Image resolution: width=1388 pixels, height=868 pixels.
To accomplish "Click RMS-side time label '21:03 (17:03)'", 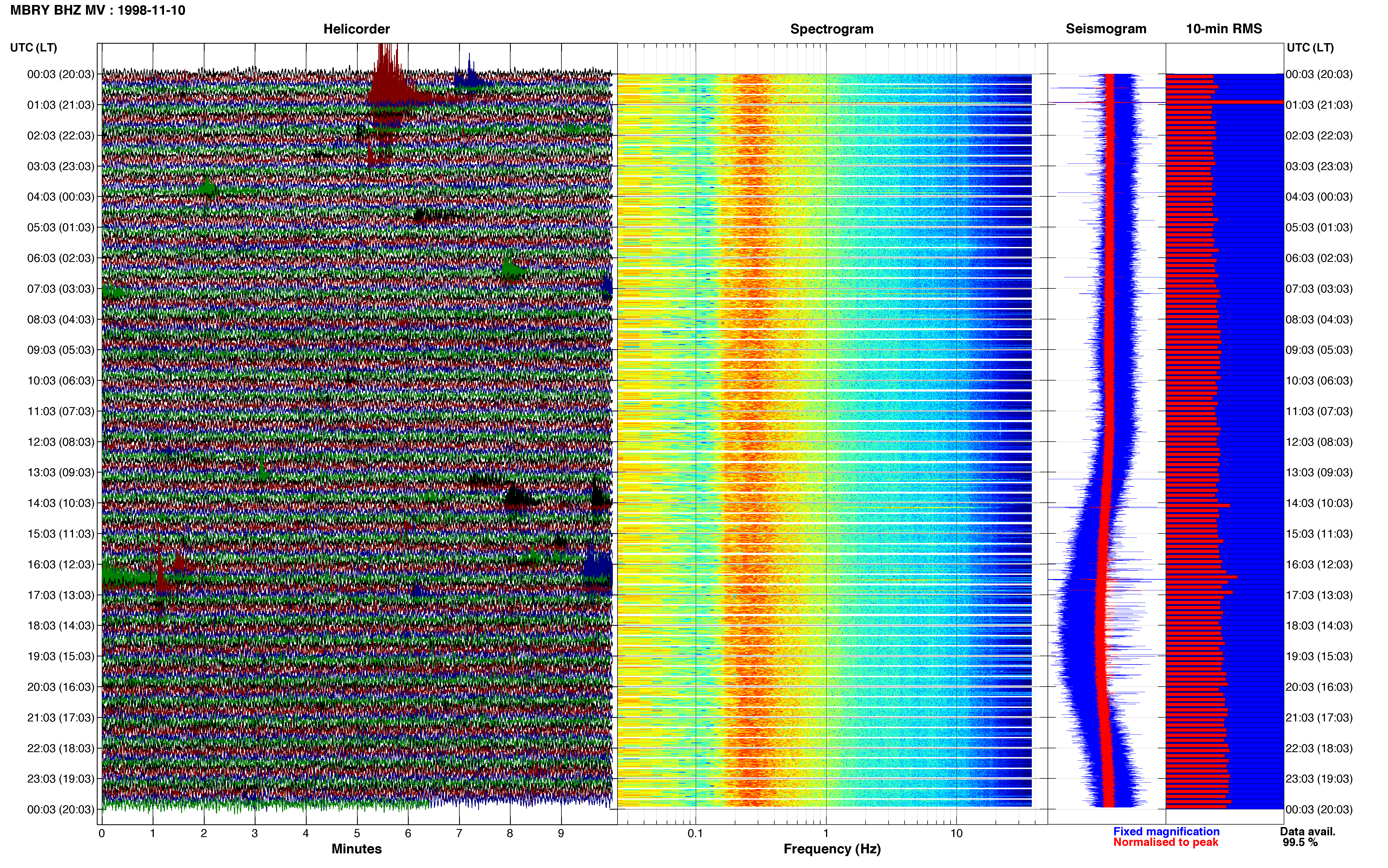I will pyautogui.click(x=1319, y=718).
